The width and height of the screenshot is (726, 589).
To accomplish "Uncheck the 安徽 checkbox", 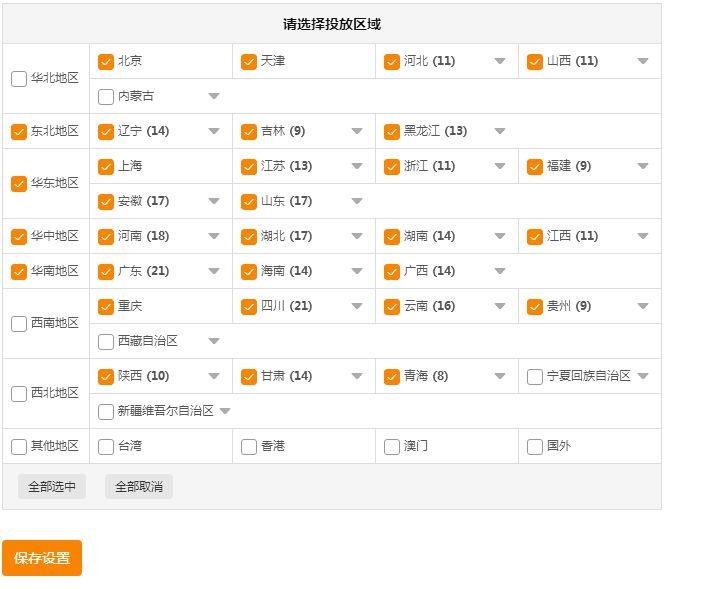I will [x=106, y=202].
